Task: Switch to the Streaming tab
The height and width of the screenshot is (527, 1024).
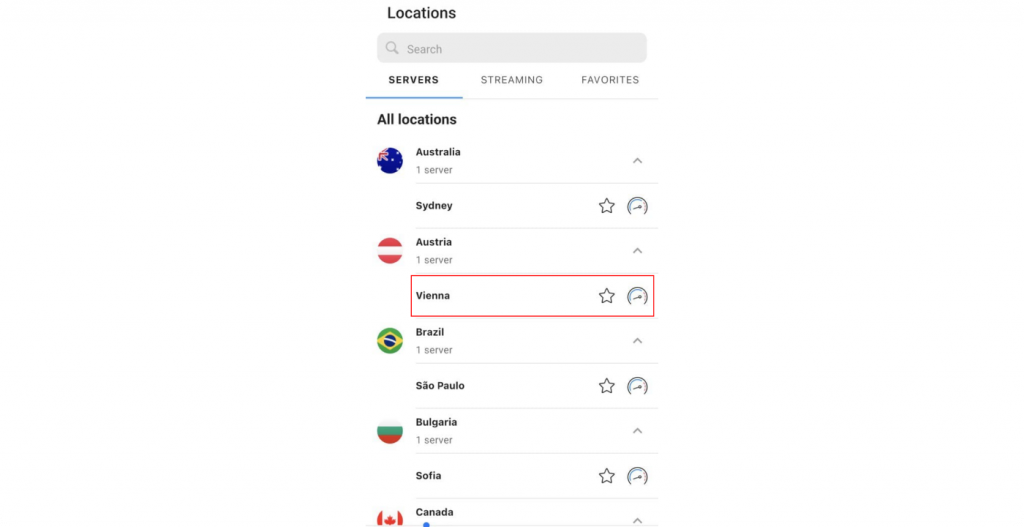Action: click(512, 80)
